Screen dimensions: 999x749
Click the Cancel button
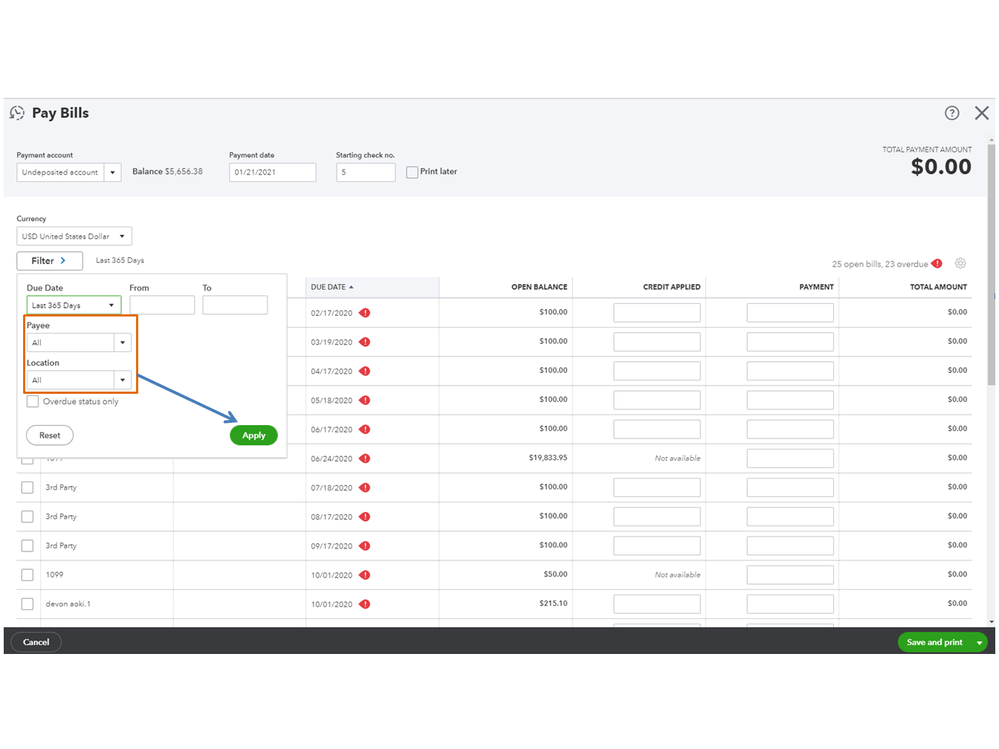[36, 642]
